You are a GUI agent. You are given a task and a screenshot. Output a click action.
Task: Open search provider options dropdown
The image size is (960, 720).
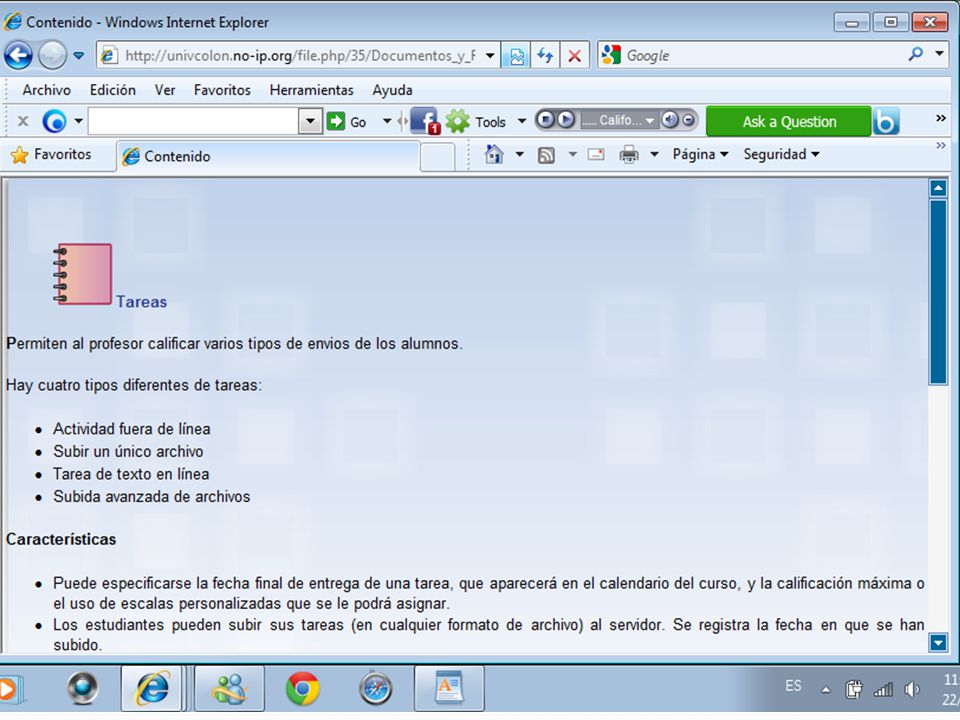point(939,54)
